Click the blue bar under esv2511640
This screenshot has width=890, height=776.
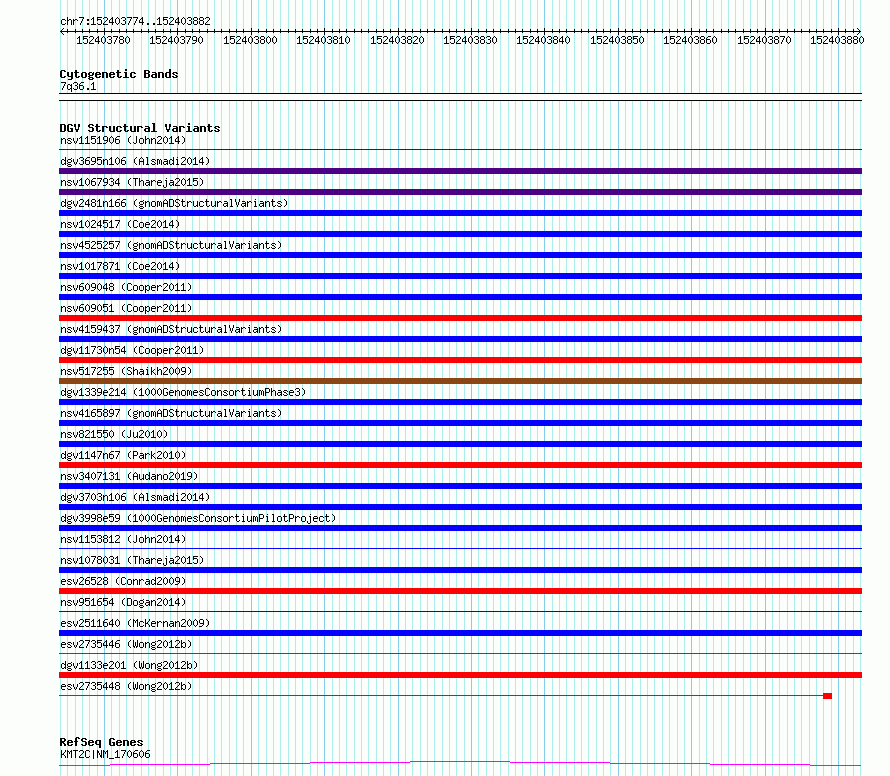click(x=460, y=633)
